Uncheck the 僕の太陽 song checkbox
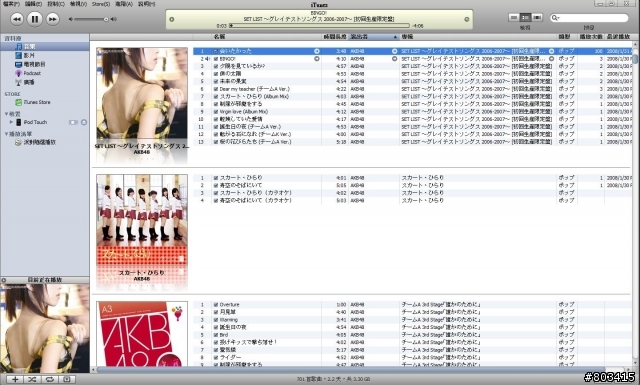 tap(216, 74)
